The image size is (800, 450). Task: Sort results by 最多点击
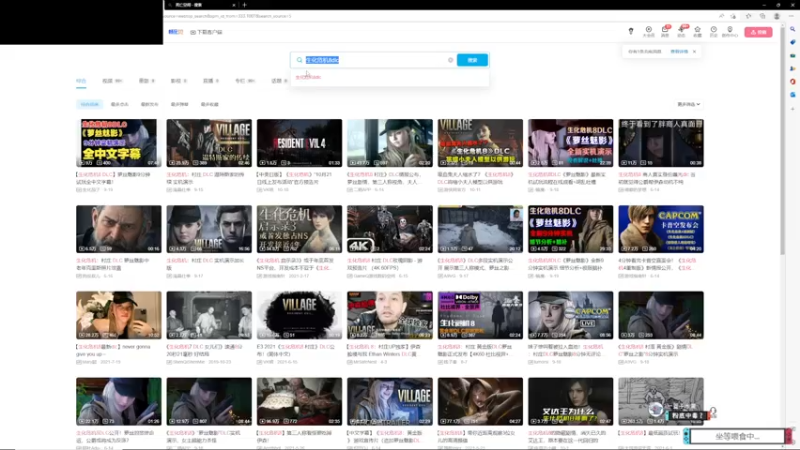pyautogui.click(x=119, y=104)
